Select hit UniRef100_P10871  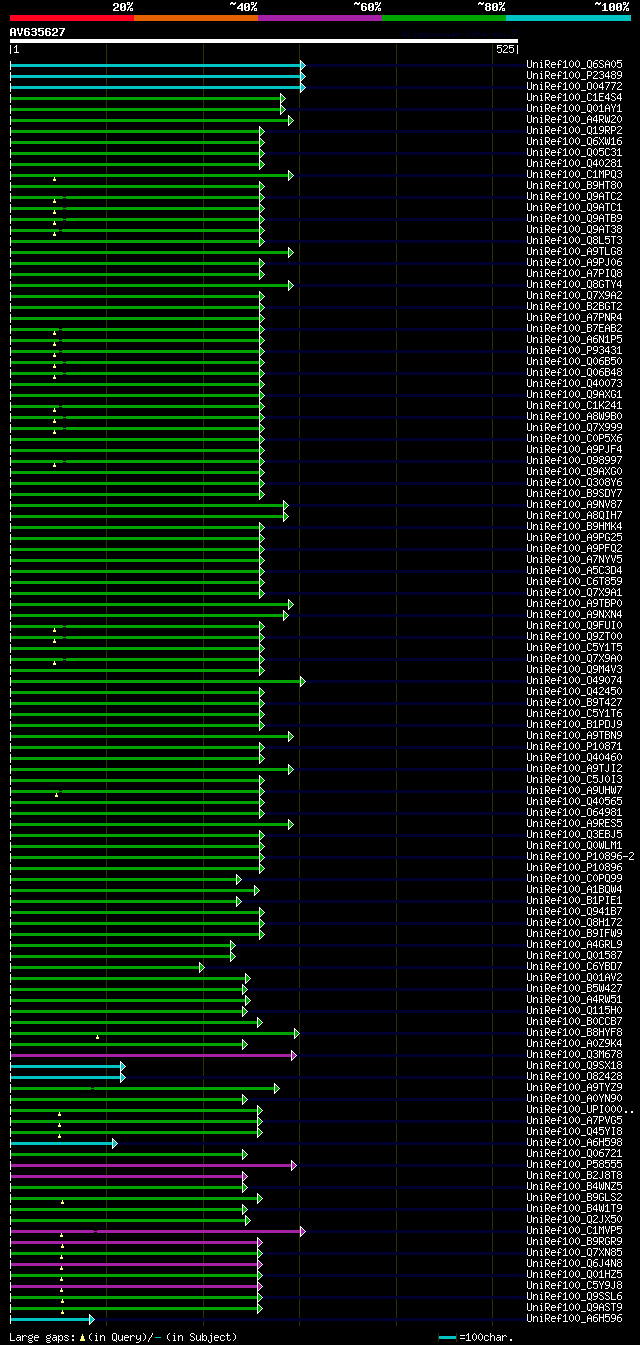point(576,747)
